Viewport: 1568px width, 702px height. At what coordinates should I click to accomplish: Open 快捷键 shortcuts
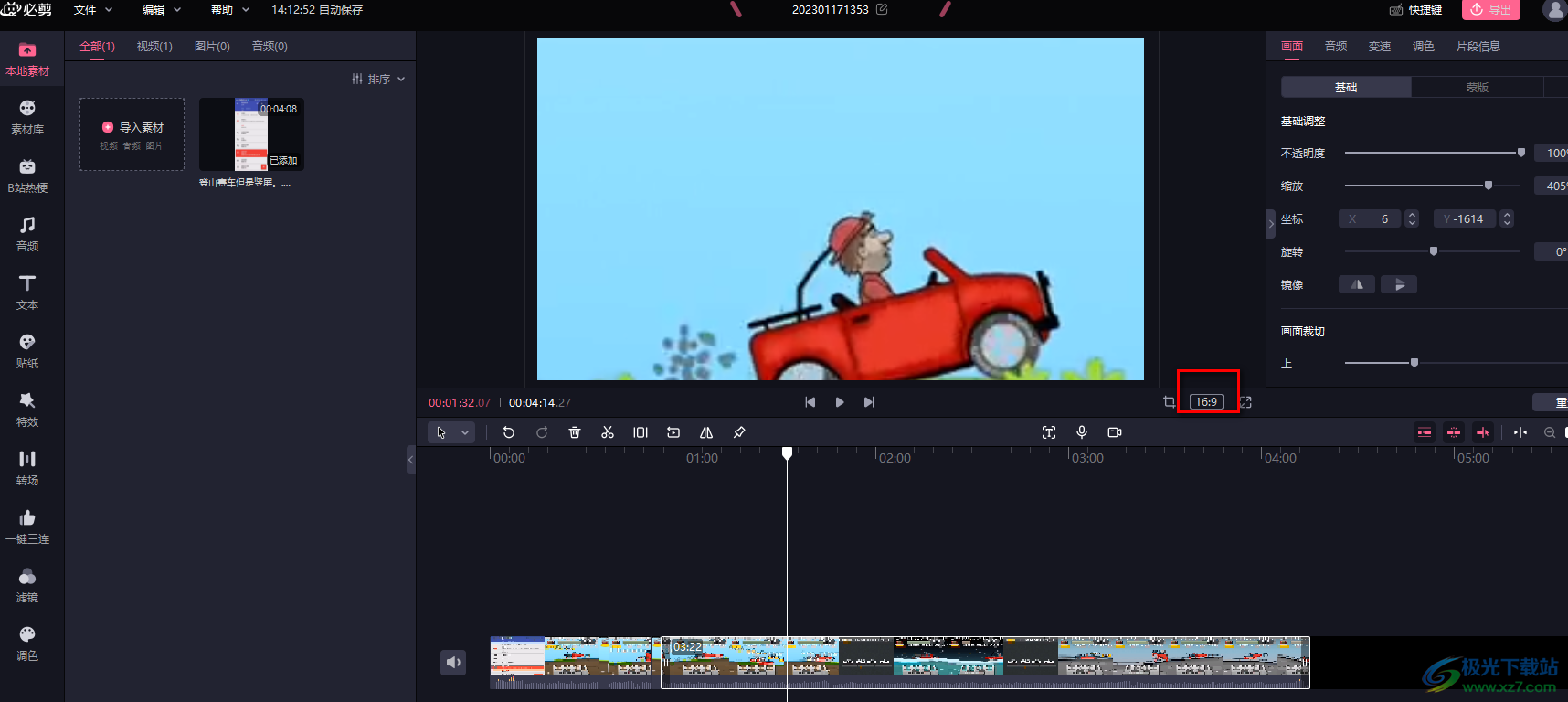pyautogui.click(x=1415, y=9)
